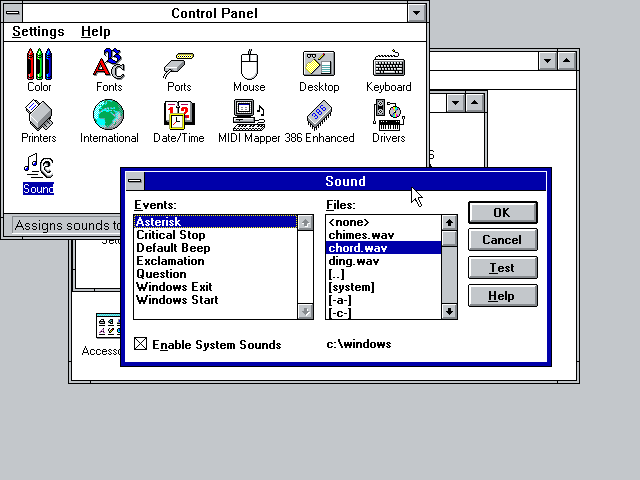
Task: Maximize the background Program Manager window
Action: point(567,61)
